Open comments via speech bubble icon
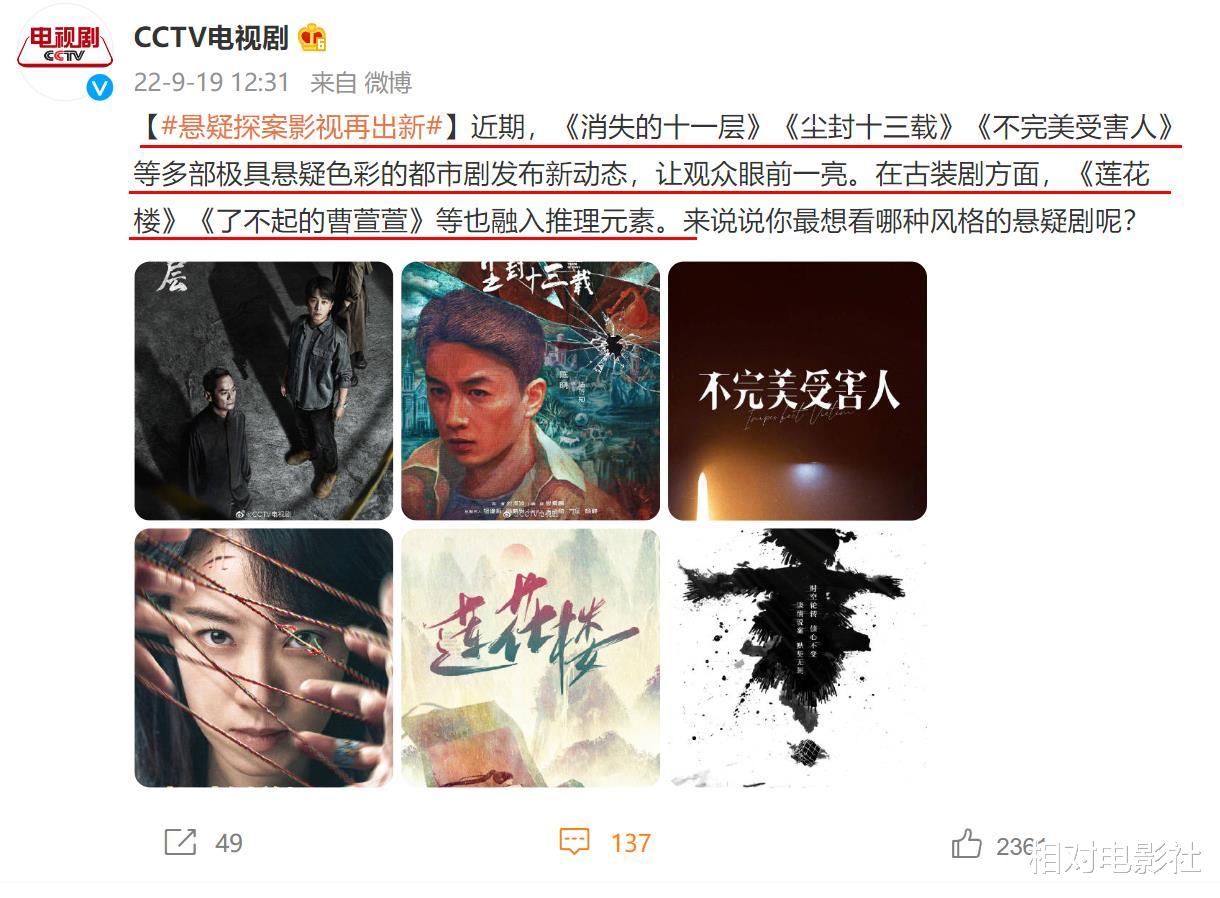The height and width of the screenshot is (898, 1220). point(574,842)
